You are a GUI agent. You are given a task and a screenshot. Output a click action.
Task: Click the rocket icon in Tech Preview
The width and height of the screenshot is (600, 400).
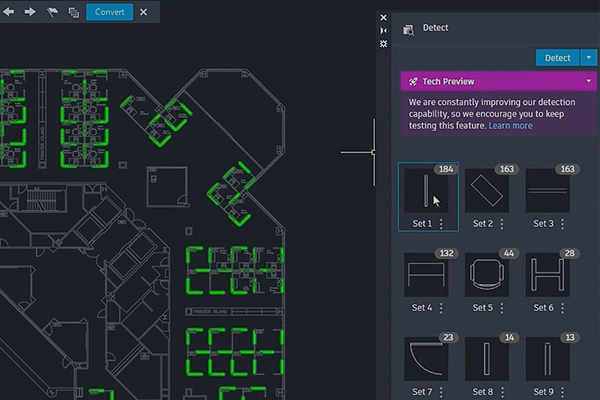pos(412,81)
